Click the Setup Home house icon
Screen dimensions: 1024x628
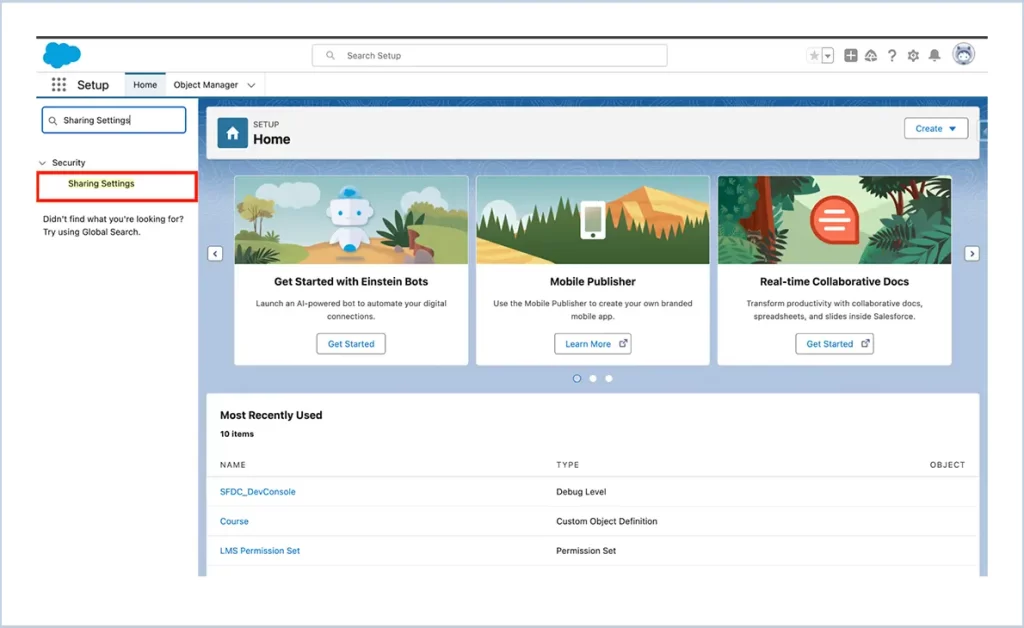232,133
